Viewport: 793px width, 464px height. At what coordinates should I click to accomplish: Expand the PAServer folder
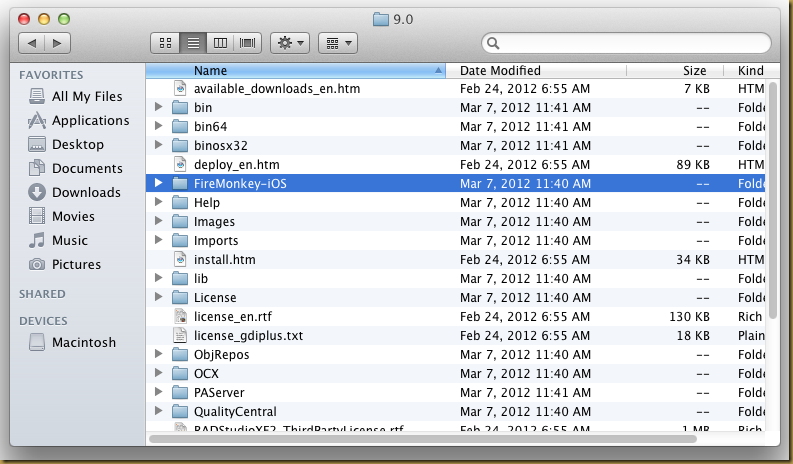(x=158, y=392)
